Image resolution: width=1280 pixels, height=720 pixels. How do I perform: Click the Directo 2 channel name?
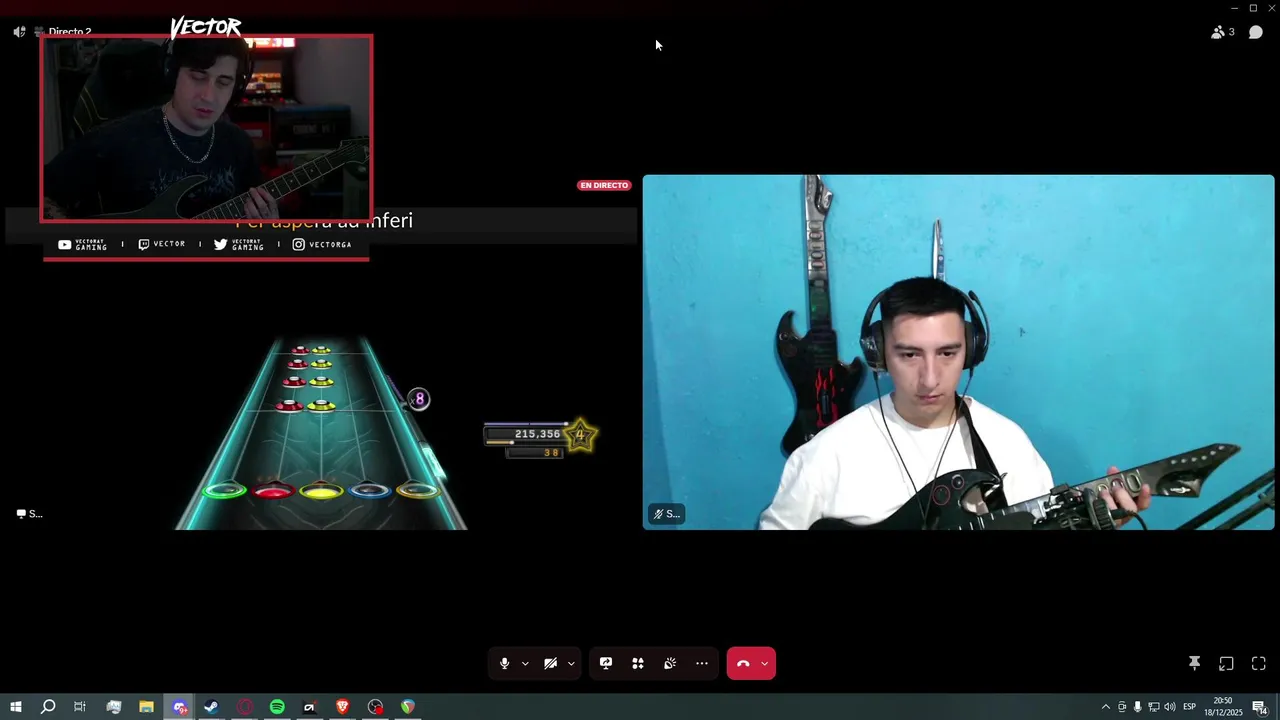(69, 32)
